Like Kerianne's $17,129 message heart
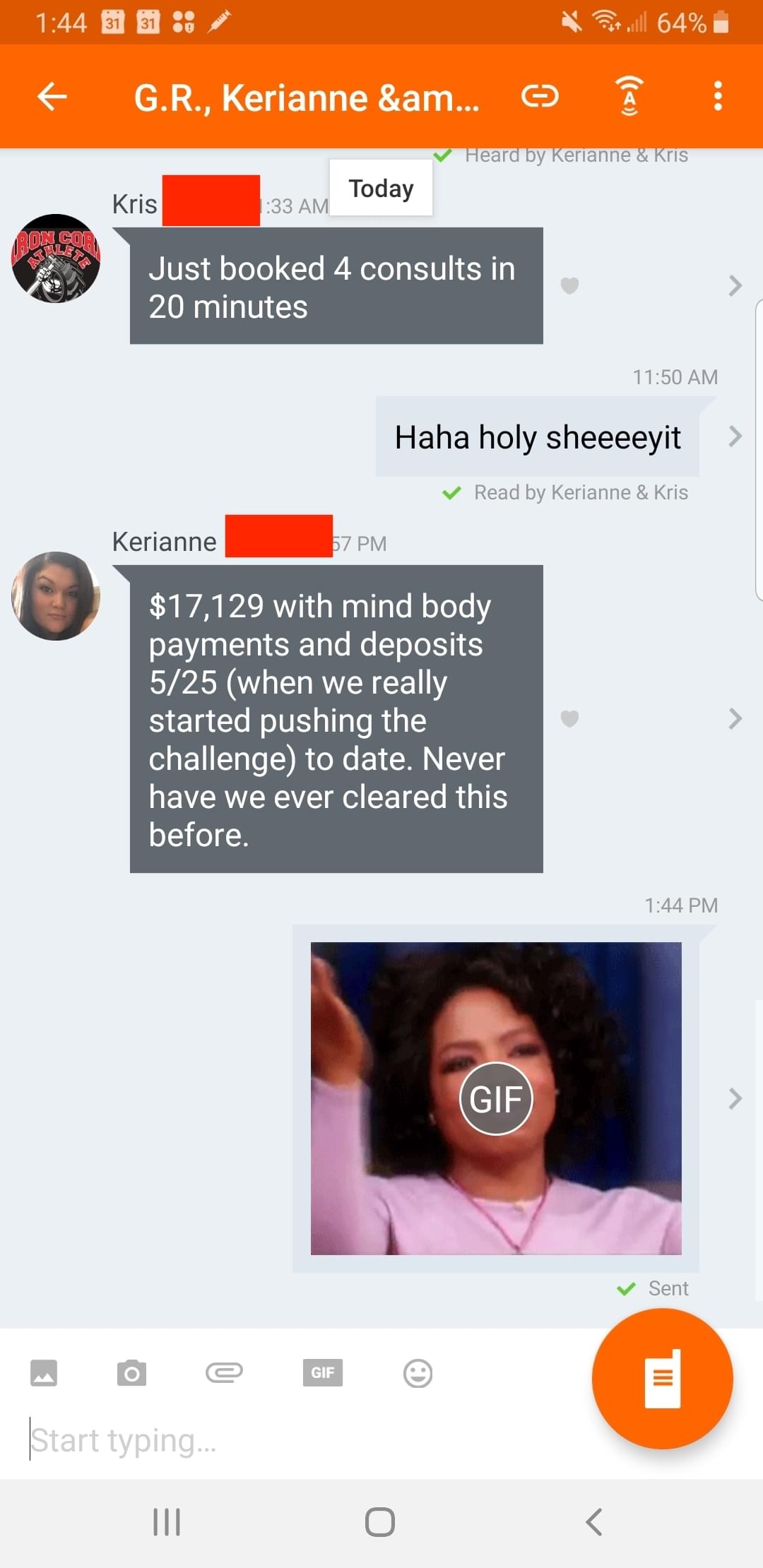The width and height of the screenshot is (763, 1568). 569,718
